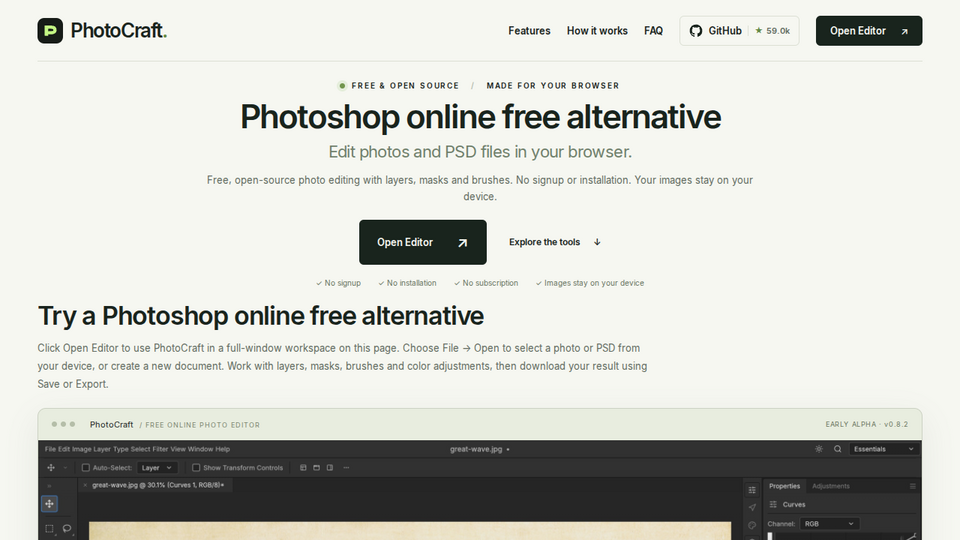Open the File menu in editor
Image resolution: width=960 pixels, height=540 pixels.
point(50,449)
